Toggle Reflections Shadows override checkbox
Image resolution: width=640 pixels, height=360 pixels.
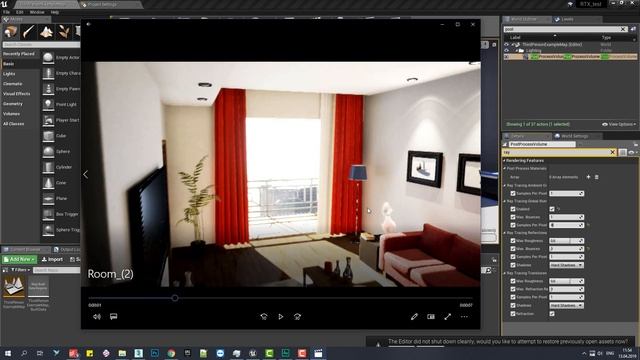coord(513,265)
